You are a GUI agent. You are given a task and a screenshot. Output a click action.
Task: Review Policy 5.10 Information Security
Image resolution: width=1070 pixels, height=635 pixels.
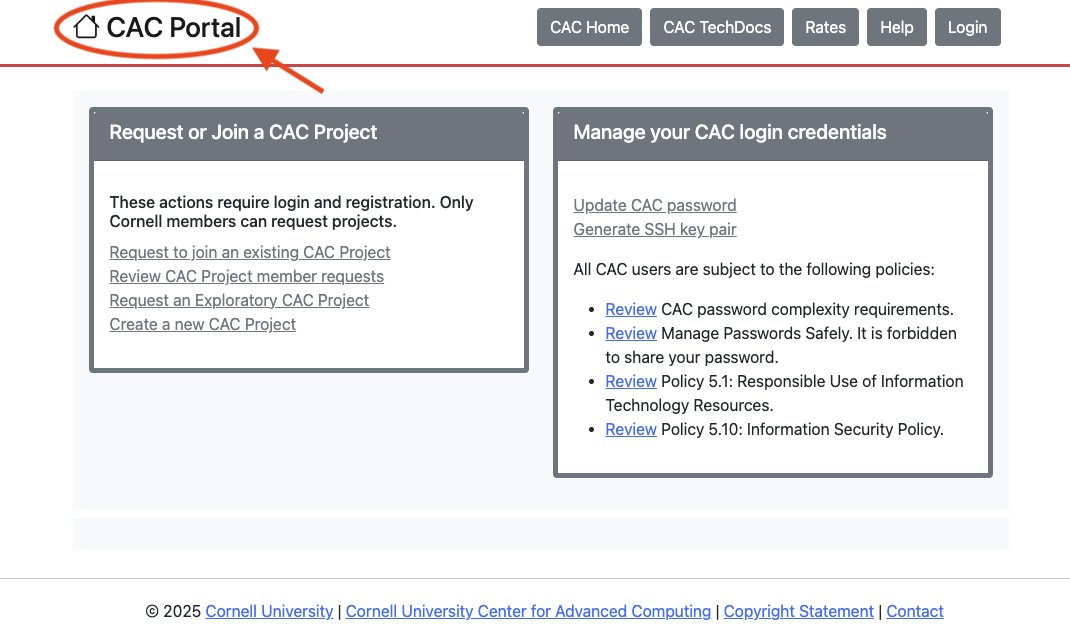click(x=630, y=429)
